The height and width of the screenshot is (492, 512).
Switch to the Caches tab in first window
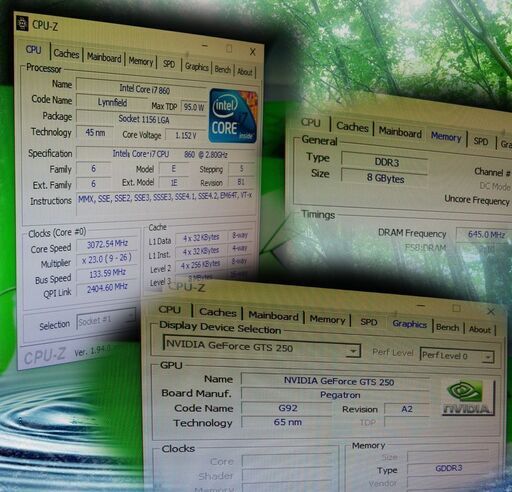66,53
